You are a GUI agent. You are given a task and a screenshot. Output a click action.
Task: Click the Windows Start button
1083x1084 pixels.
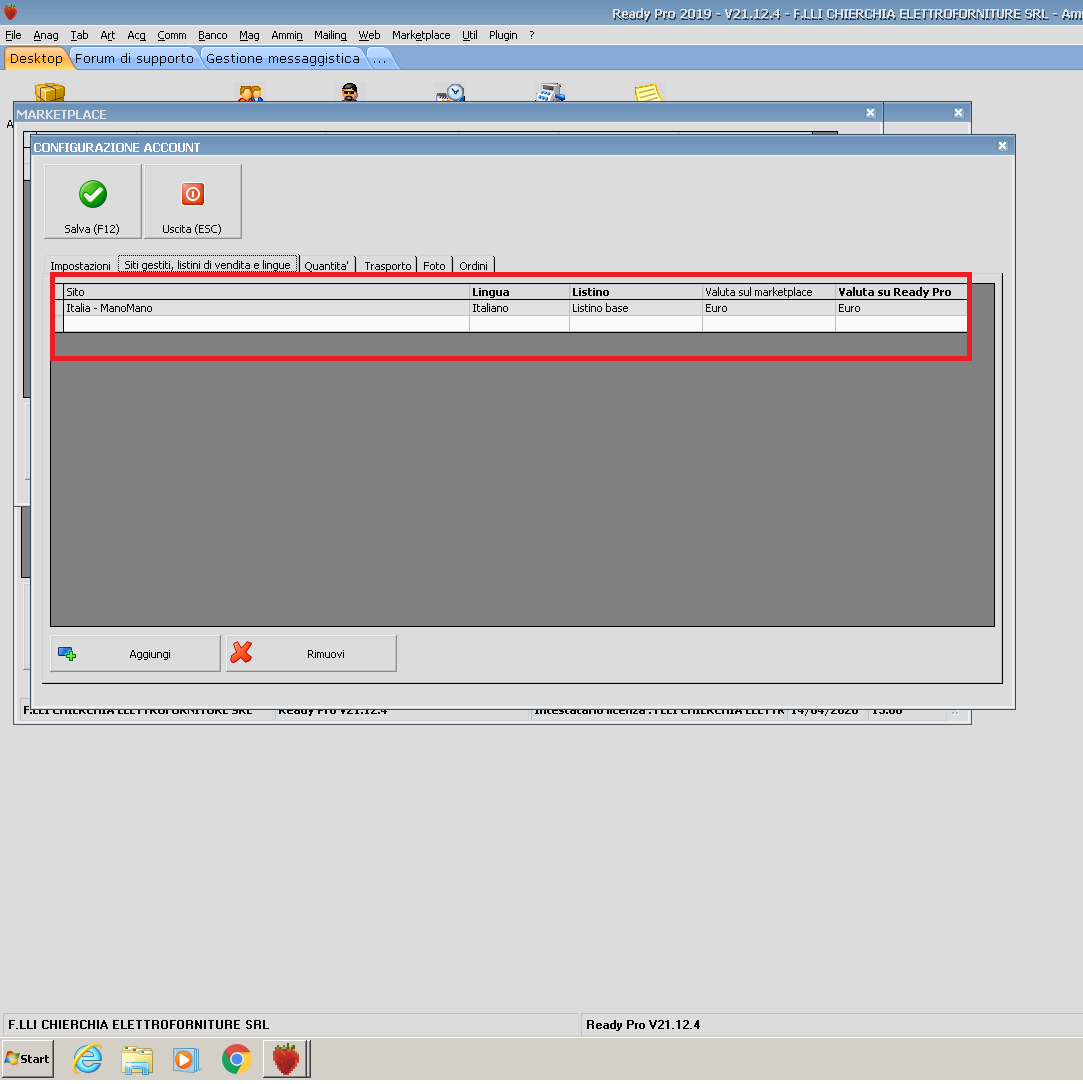[x=28, y=1058]
